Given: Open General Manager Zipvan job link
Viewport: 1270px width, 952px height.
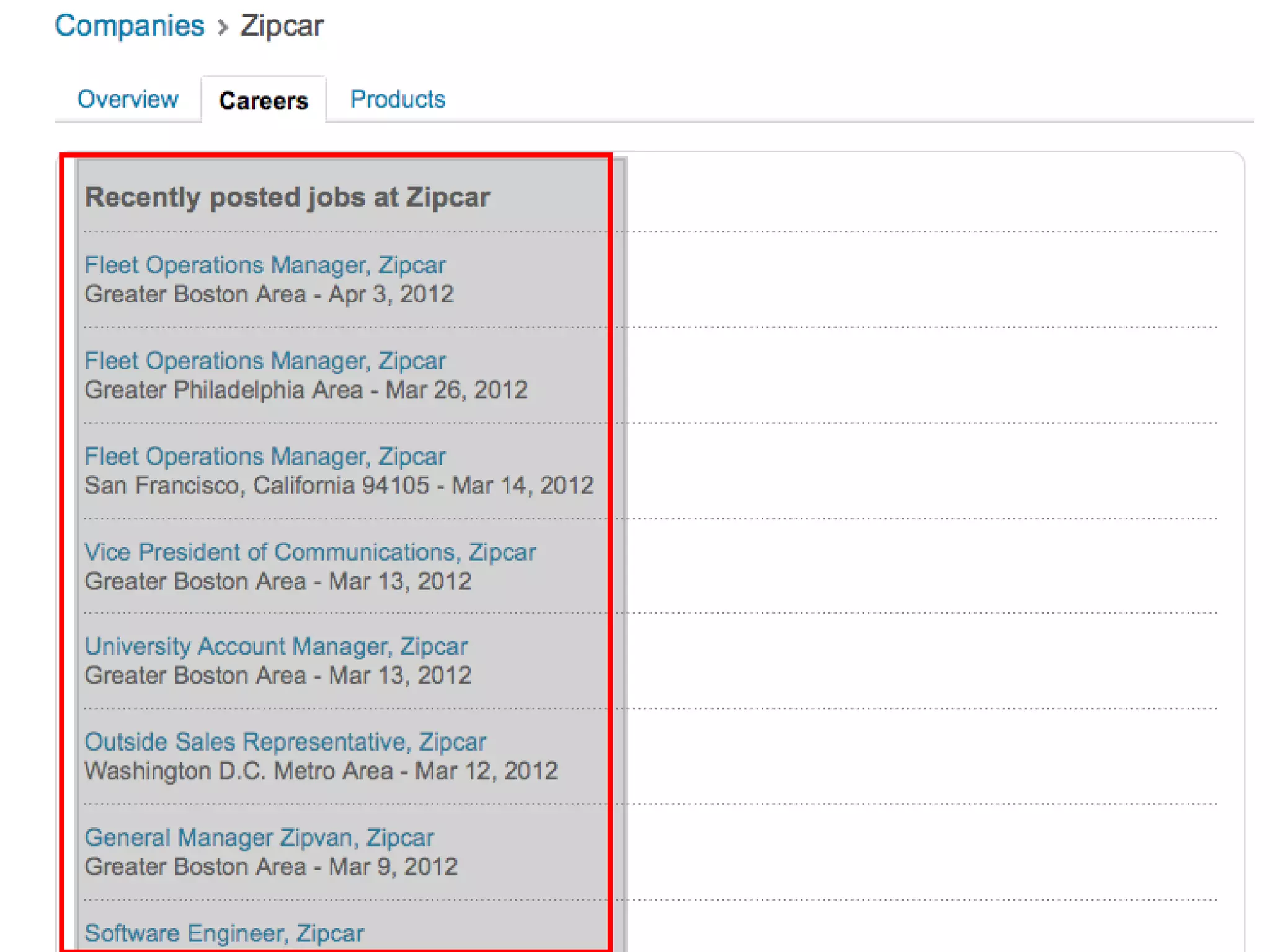Looking at the screenshot, I should 259,838.
